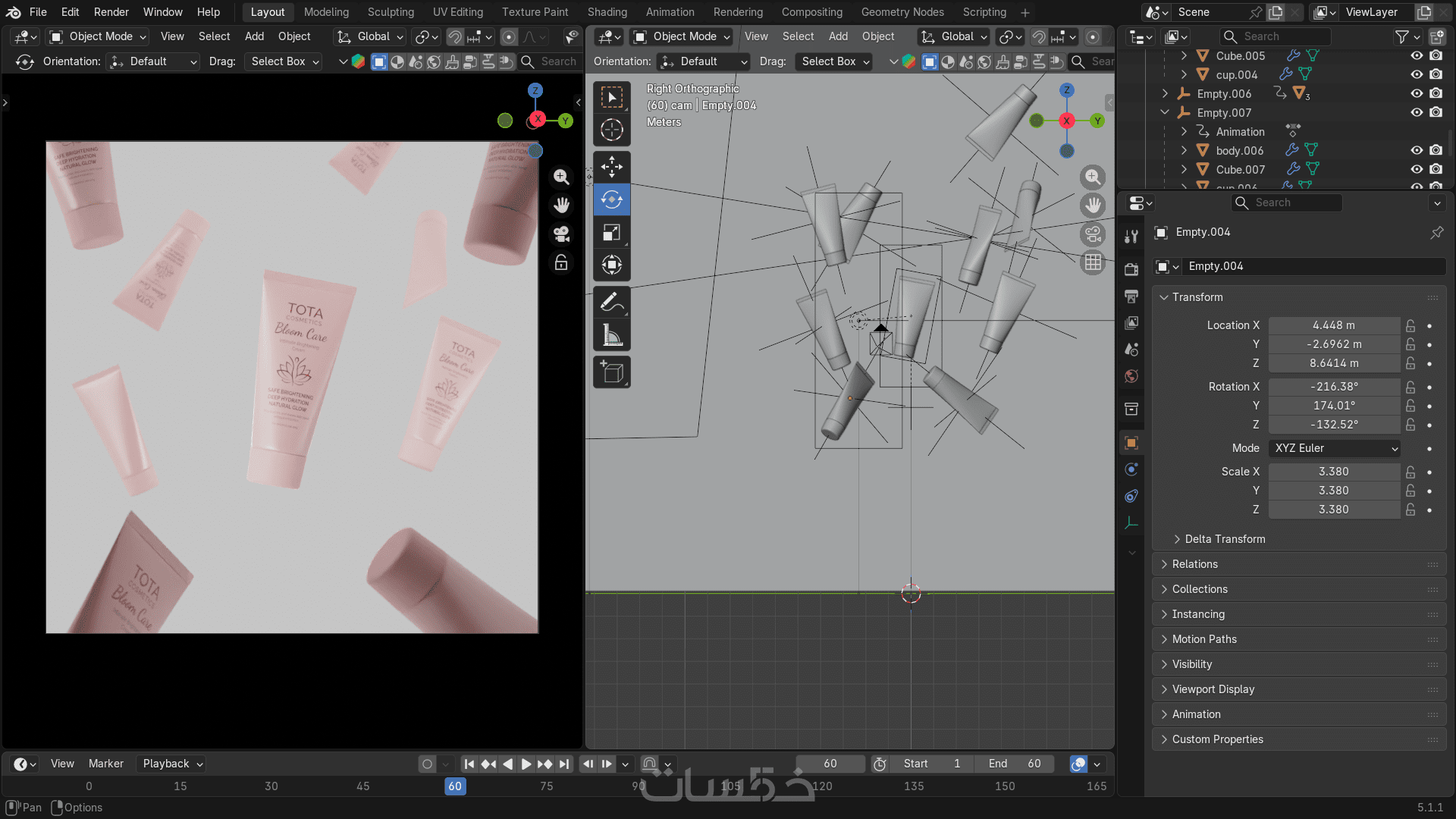Open Object Mode dropdown in left viewport
This screenshot has width=1456, height=819.
[98, 36]
